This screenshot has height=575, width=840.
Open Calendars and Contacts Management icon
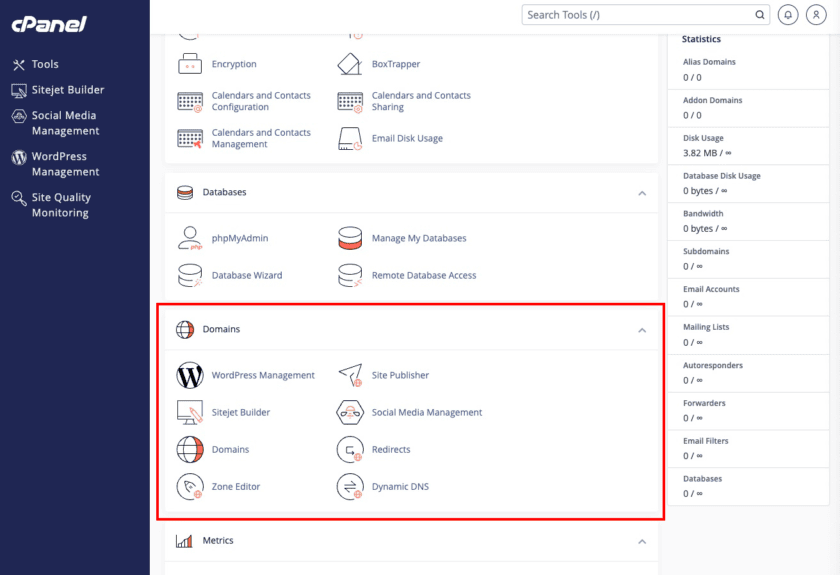click(190, 138)
